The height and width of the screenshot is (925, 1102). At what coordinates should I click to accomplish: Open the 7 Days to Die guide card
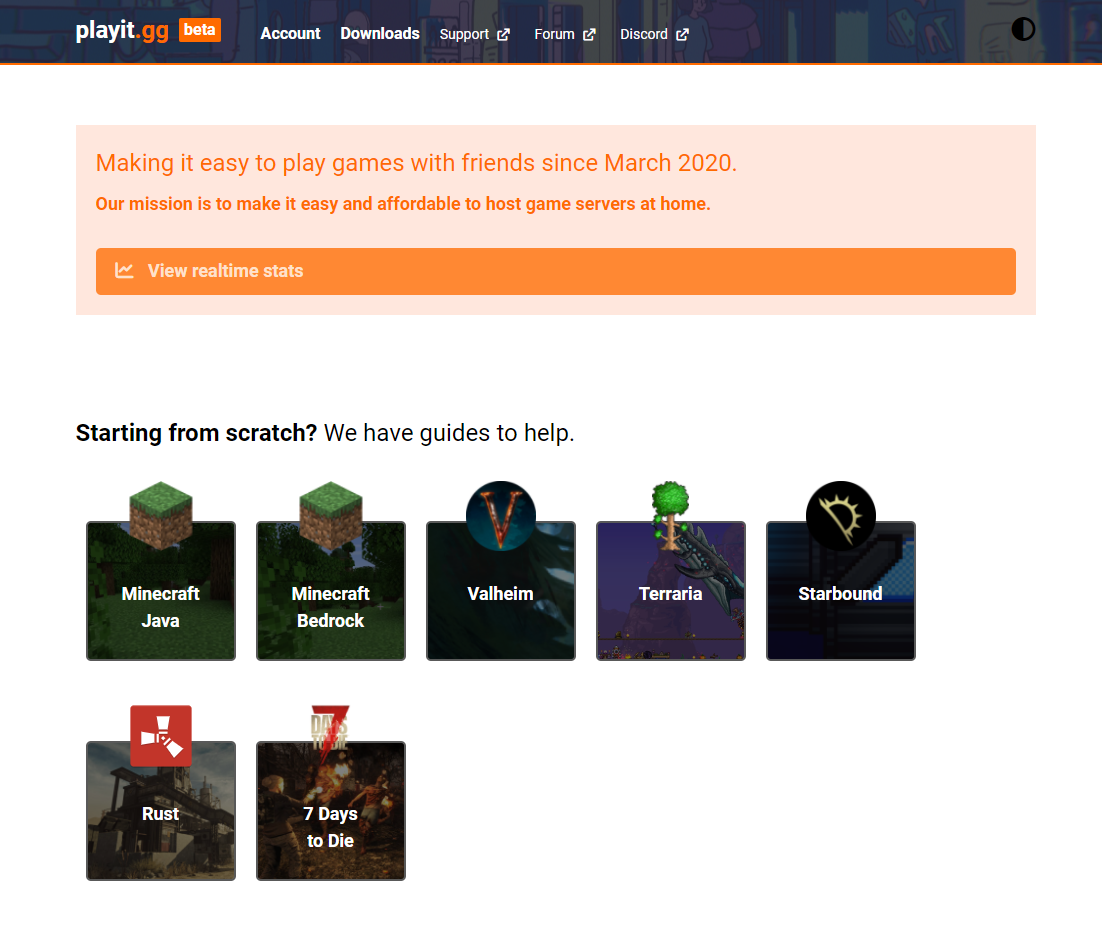pos(331,827)
